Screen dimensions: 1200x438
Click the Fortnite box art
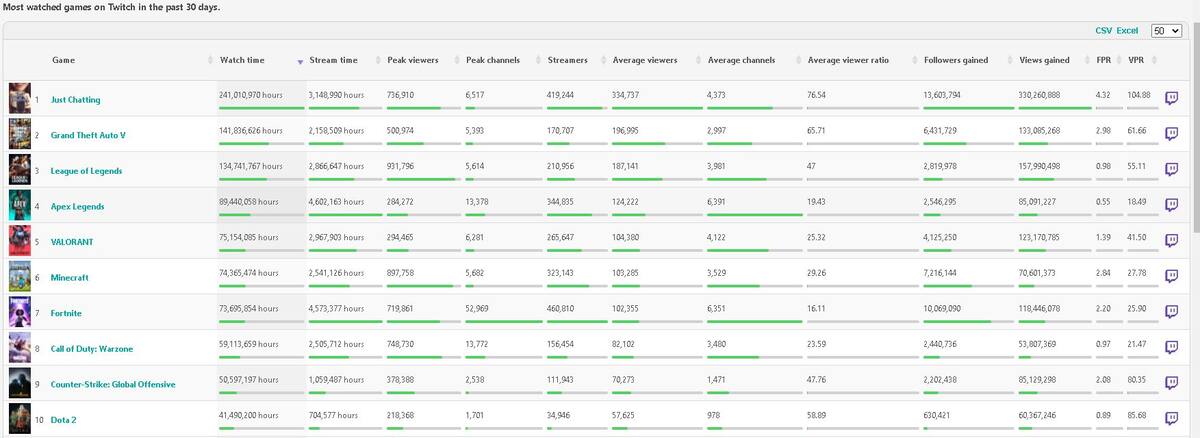click(20, 311)
